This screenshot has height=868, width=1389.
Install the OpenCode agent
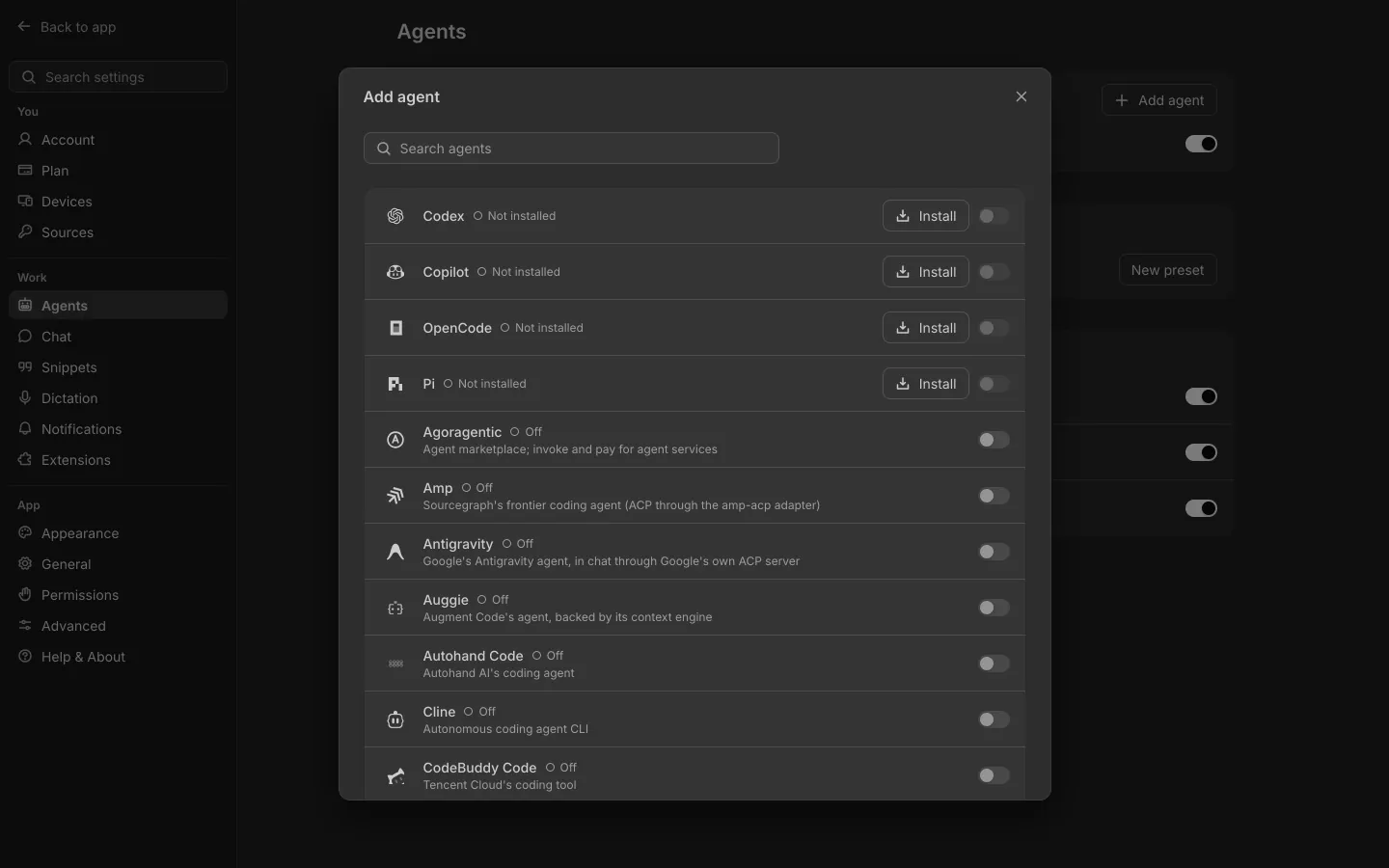click(x=926, y=328)
